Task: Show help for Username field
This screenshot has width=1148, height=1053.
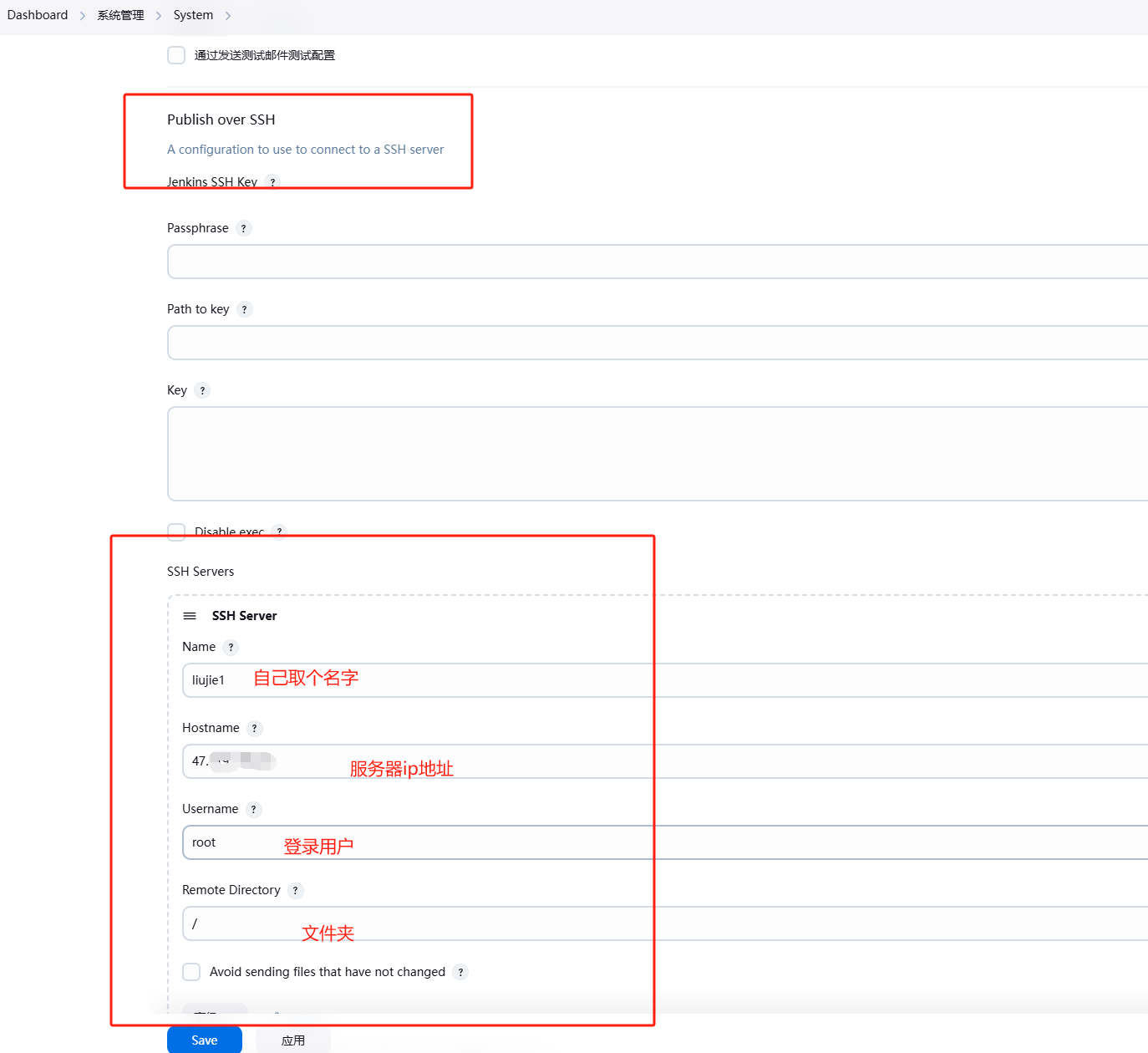Action: [x=254, y=809]
